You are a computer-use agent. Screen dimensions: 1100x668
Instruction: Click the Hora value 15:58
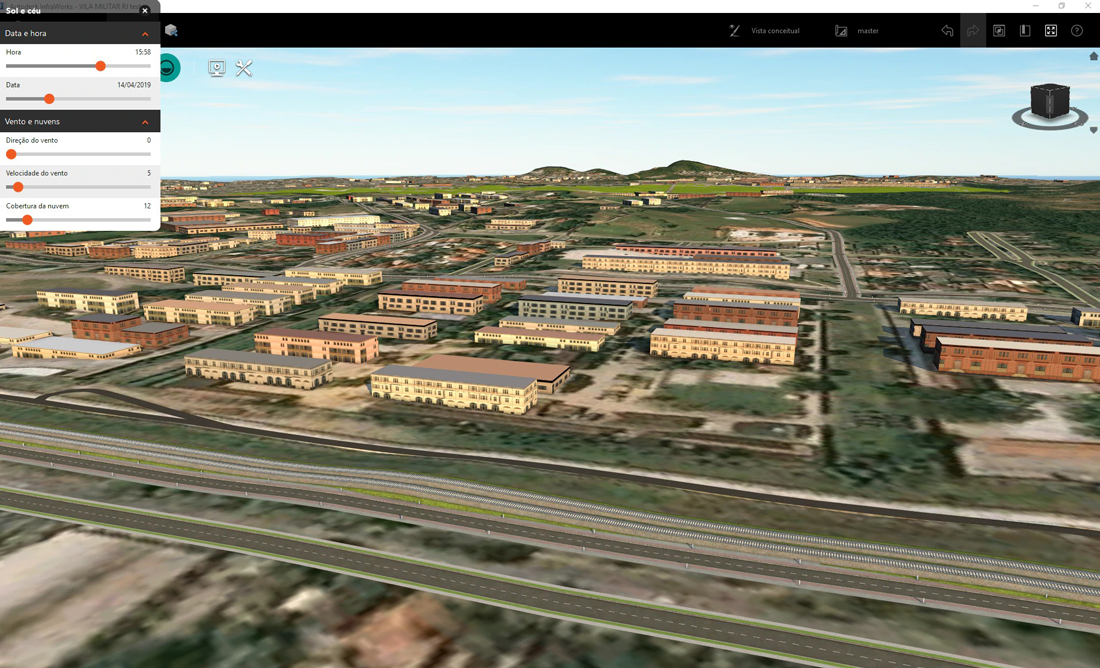click(143, 52)
